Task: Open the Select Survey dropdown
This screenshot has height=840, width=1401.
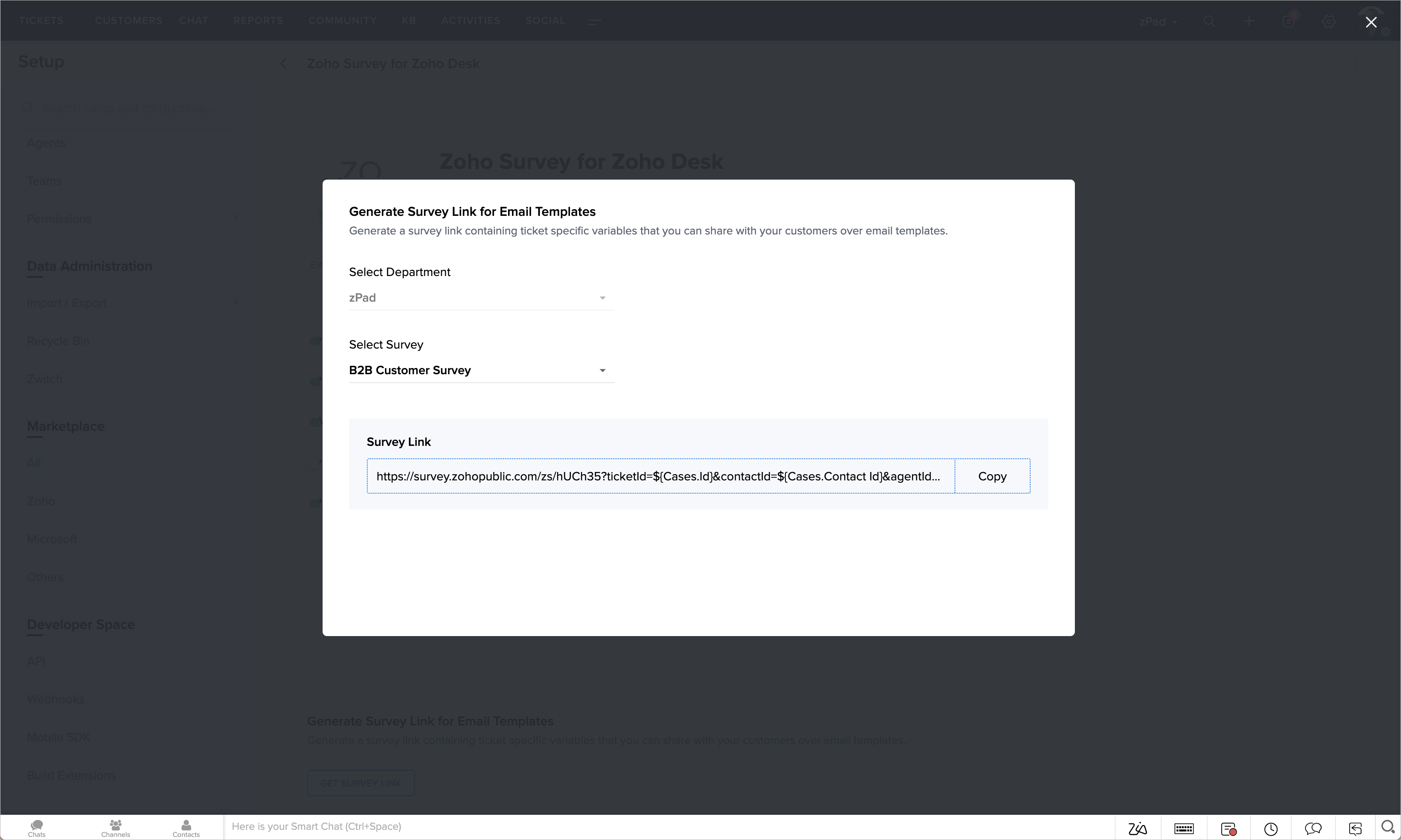Action: (x=602, y=371)
